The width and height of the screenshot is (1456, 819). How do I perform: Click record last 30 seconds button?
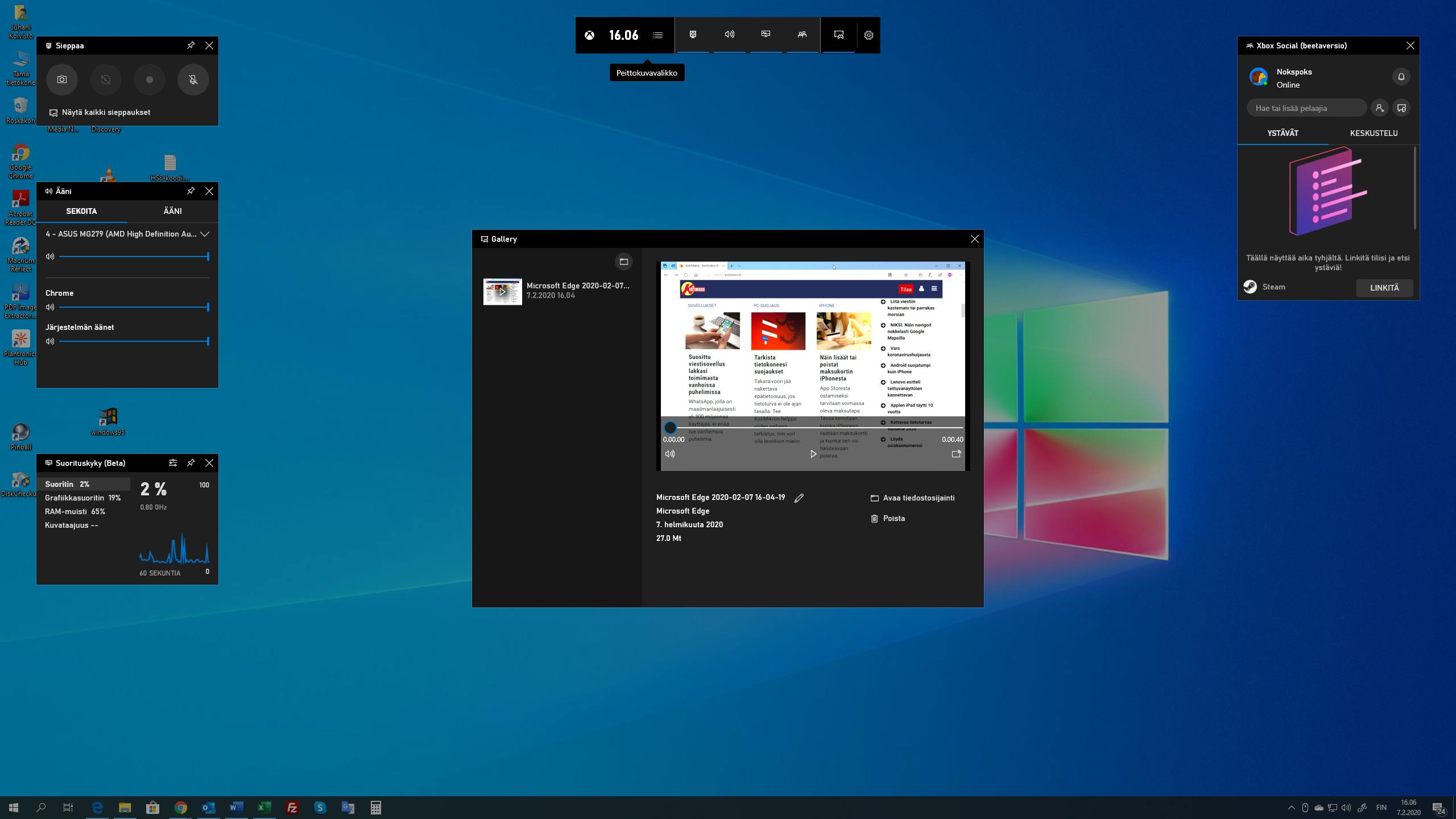tap(106, 80)
